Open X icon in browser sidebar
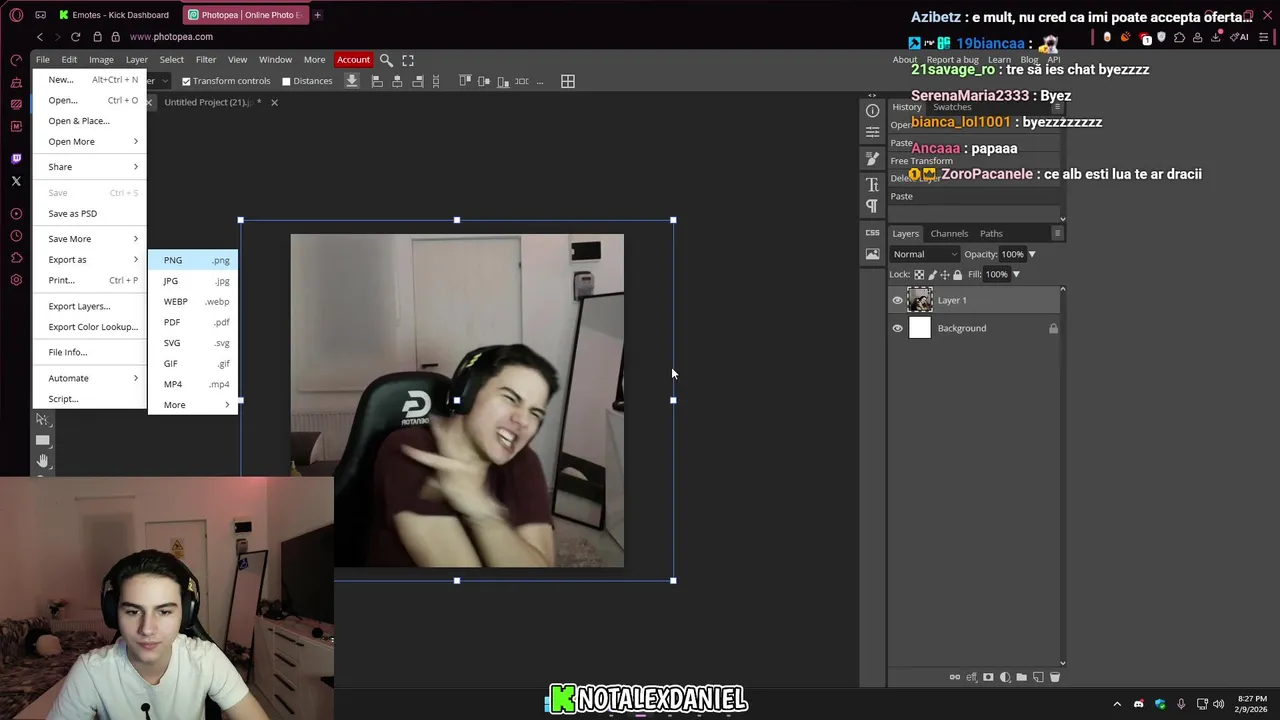Screen dimensions: 1280x720 click(16, 181)
